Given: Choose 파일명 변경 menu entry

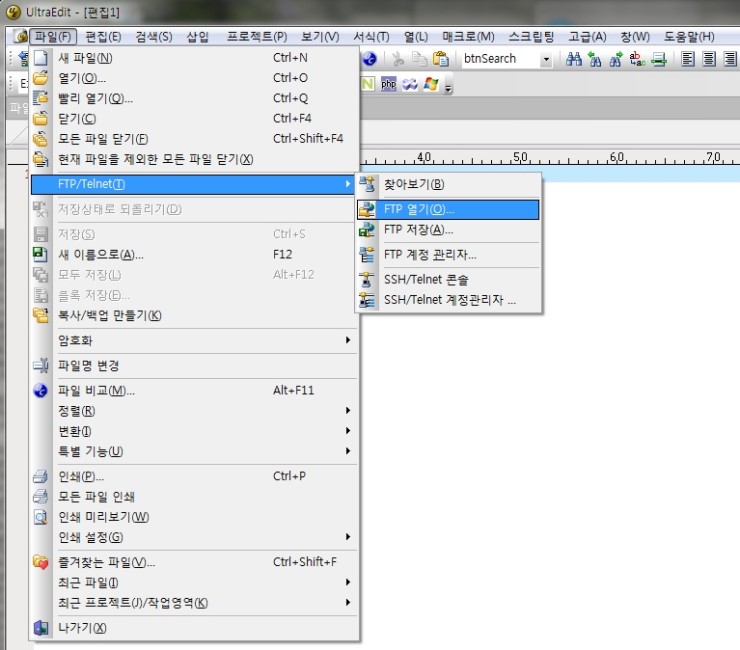Looking at the screenshot, I should tap(194, 365).
